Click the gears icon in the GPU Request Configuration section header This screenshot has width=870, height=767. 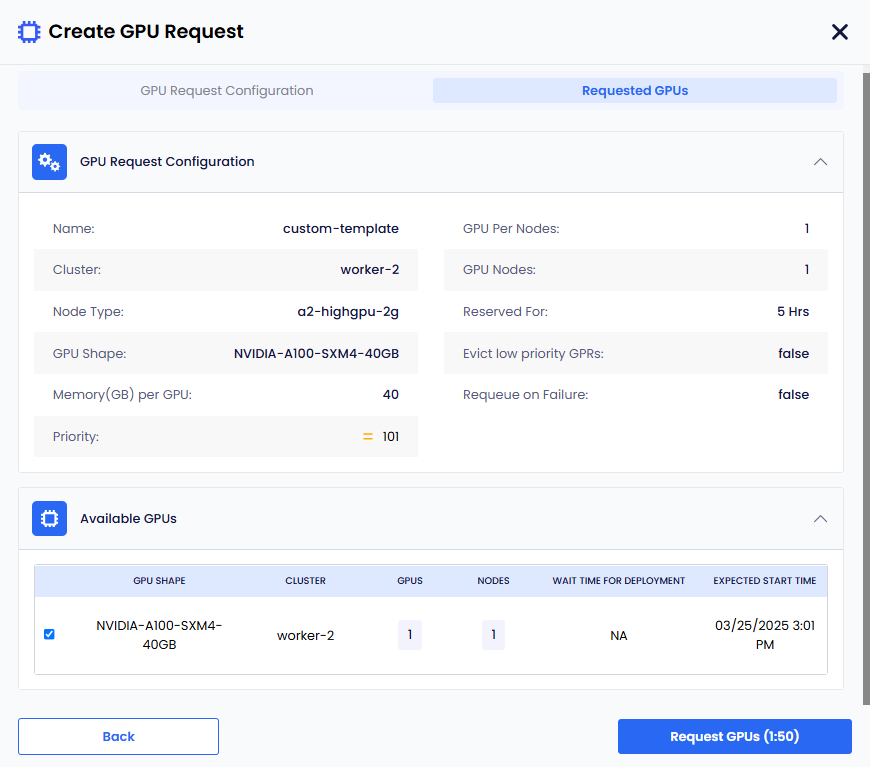pyautogui.click(x=49, y=162)
